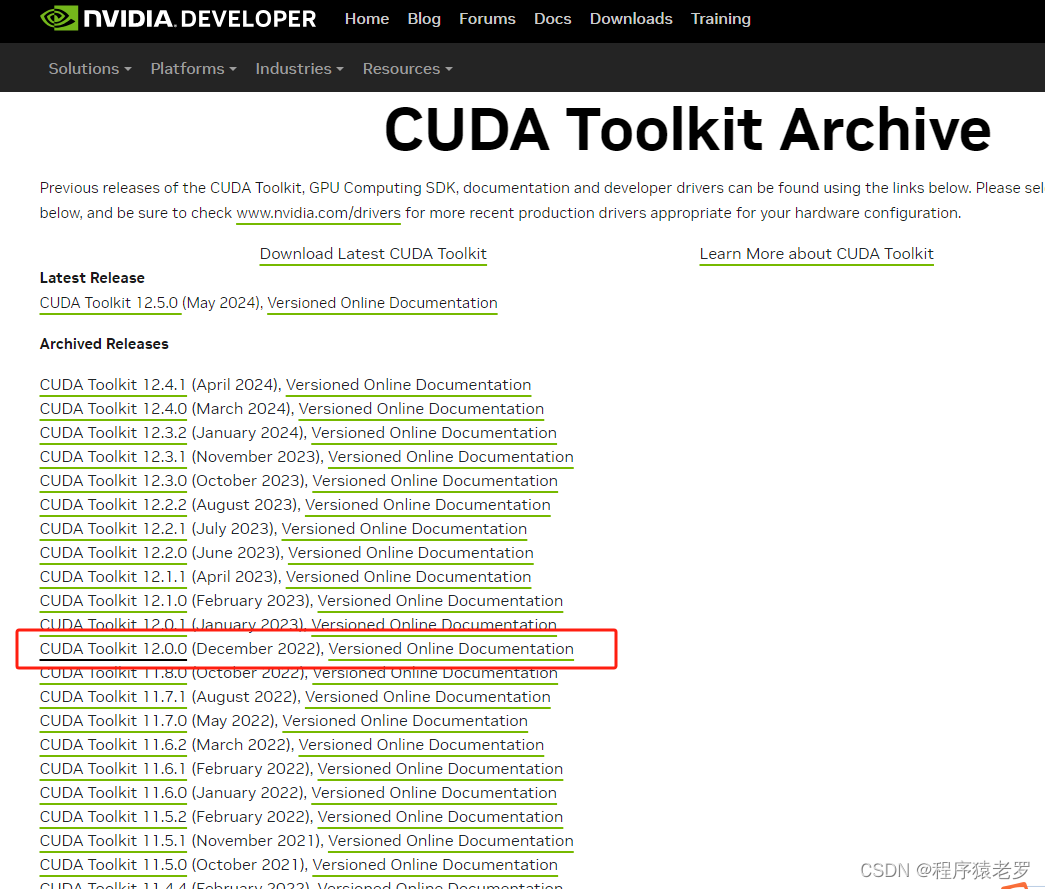This screenshot has height=889, width=1045.
Task: Select the Latest Release heading text
Action: coord(92,278)
